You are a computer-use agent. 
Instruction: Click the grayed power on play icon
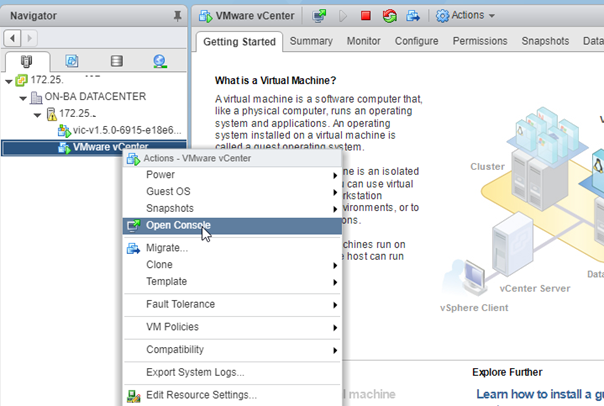pos(343,16)
